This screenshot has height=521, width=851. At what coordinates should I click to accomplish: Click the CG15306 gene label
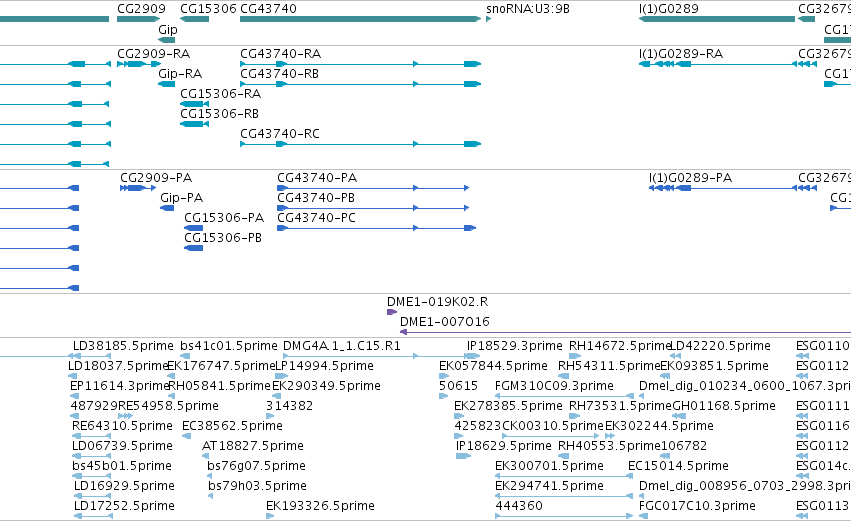[208, 9]
